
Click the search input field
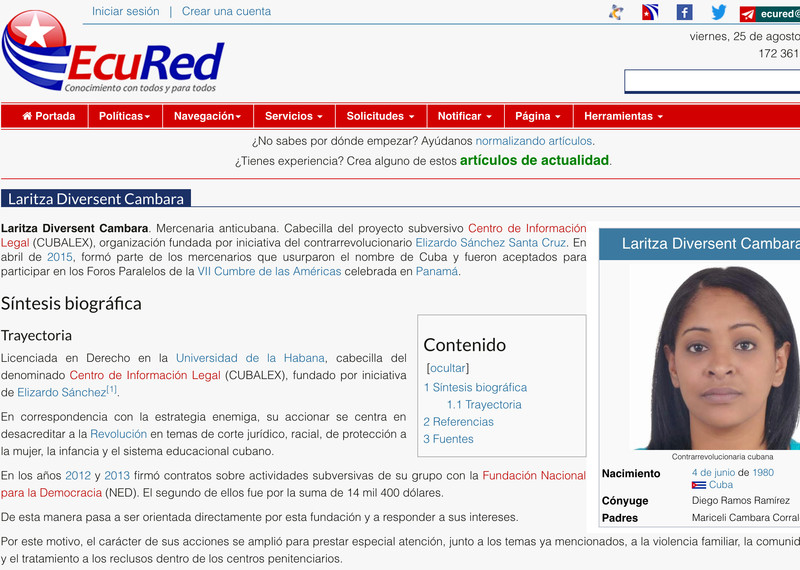[x=712, y=81]
